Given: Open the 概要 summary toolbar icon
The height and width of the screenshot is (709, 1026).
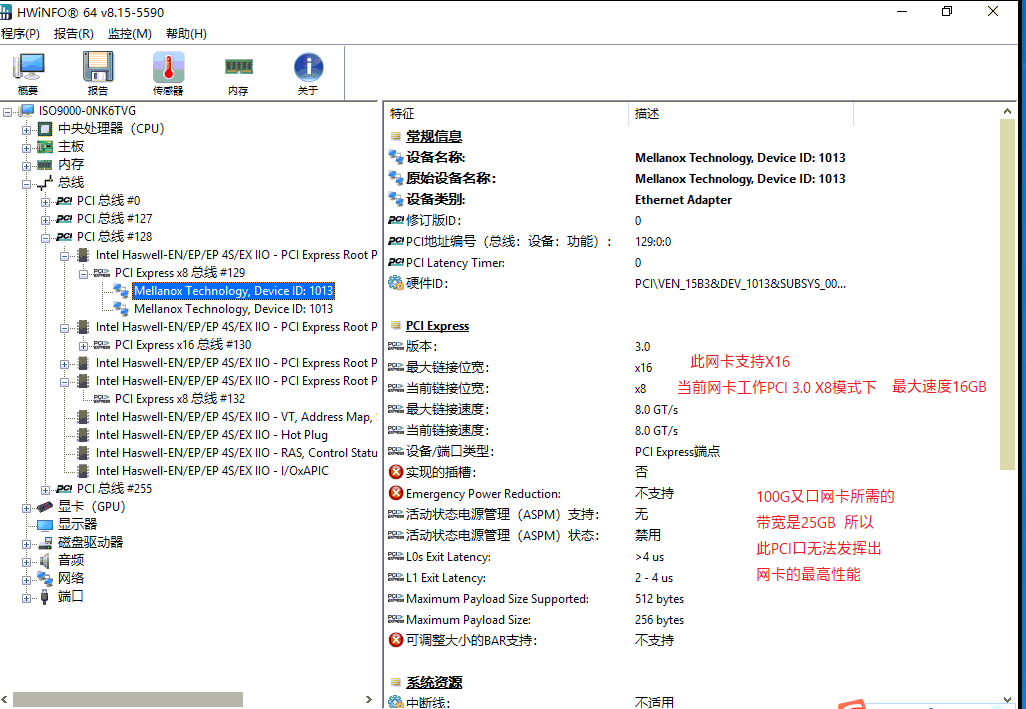Looking at the screenshot, I should tap(28, 68).
